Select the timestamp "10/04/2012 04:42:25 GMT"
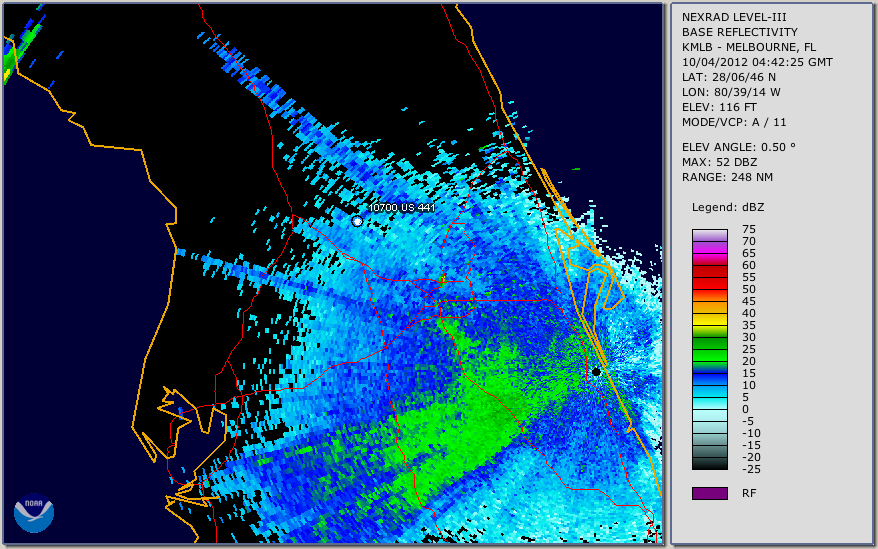878x549 pixels. pyautogui.click(x=757, y=62)
